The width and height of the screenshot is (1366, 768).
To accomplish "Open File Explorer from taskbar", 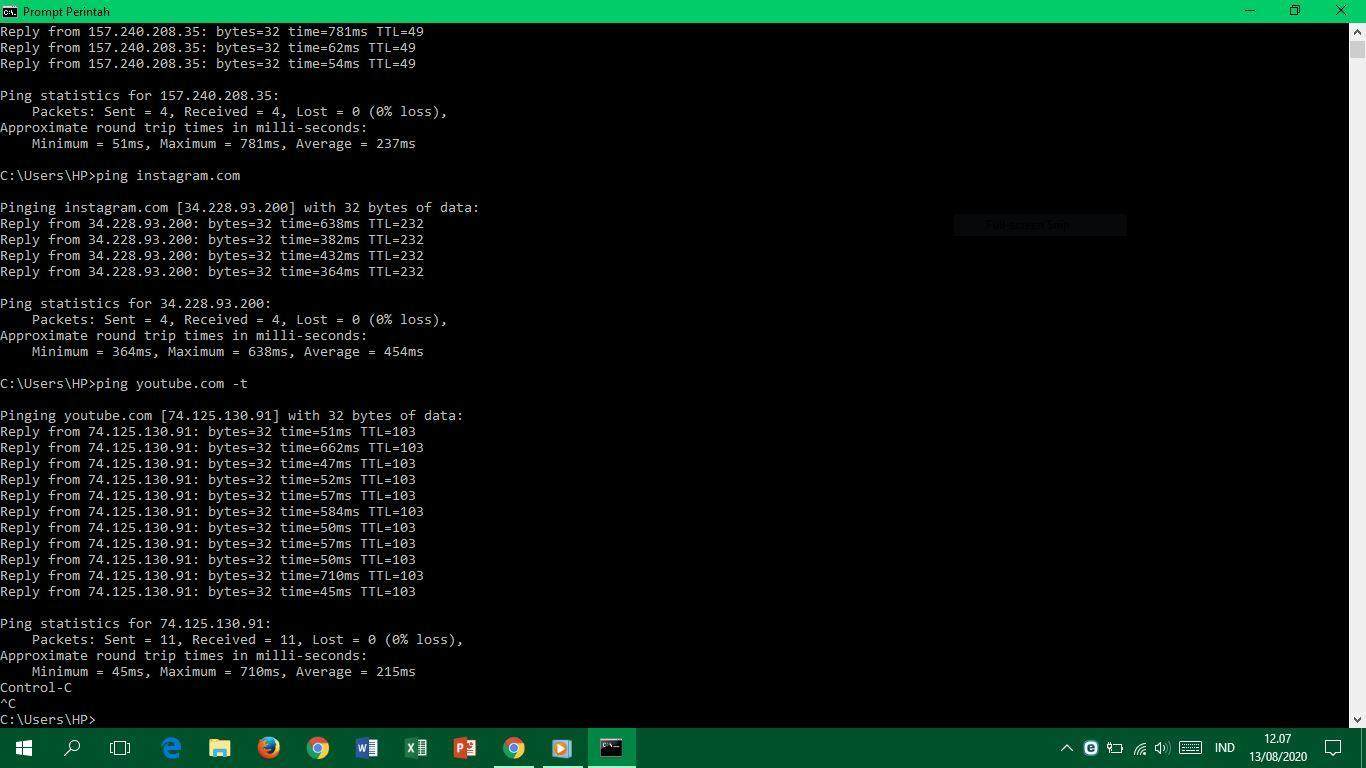I will [220, 748].
